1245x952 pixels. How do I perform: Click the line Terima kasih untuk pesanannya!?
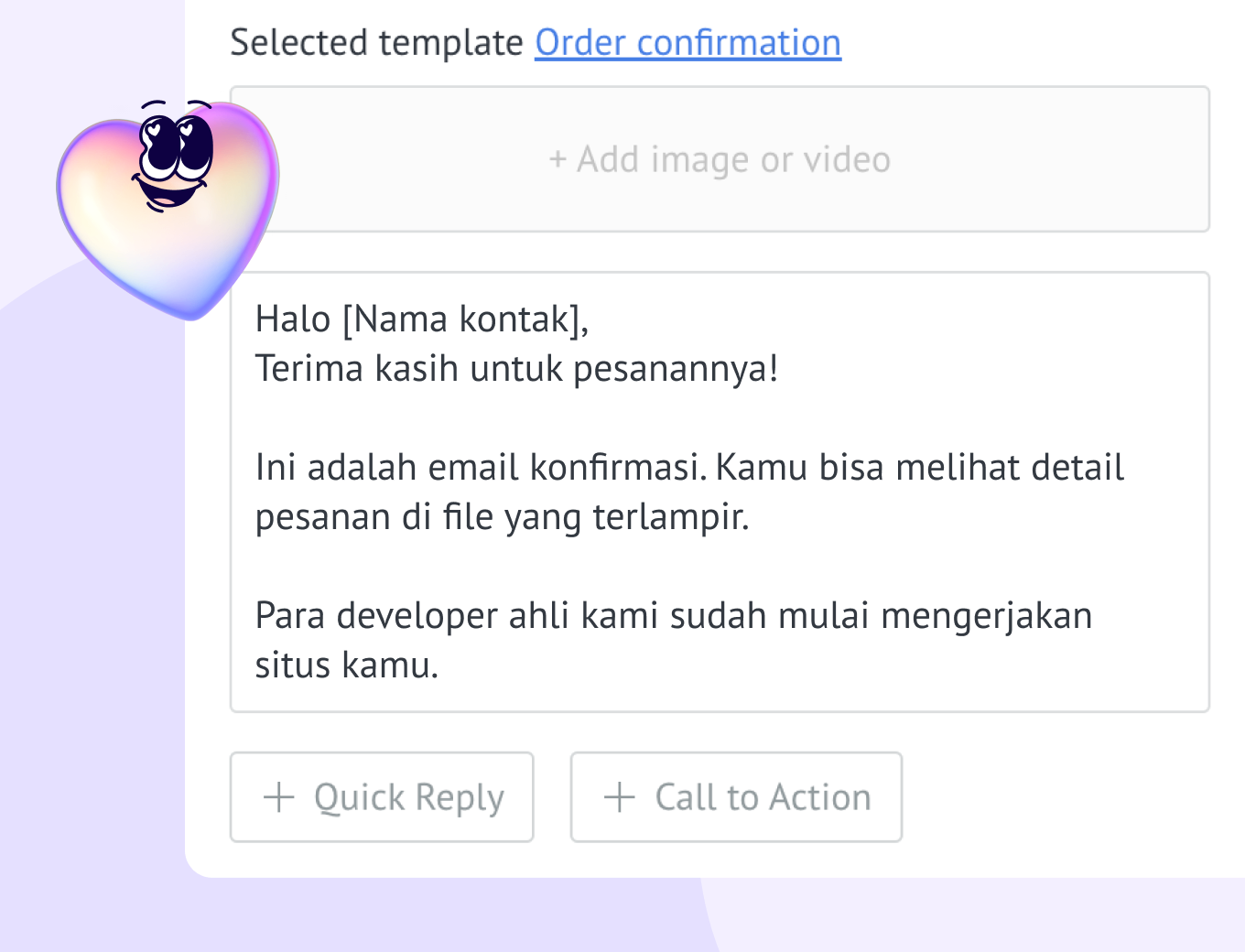[x=516, y=369]
